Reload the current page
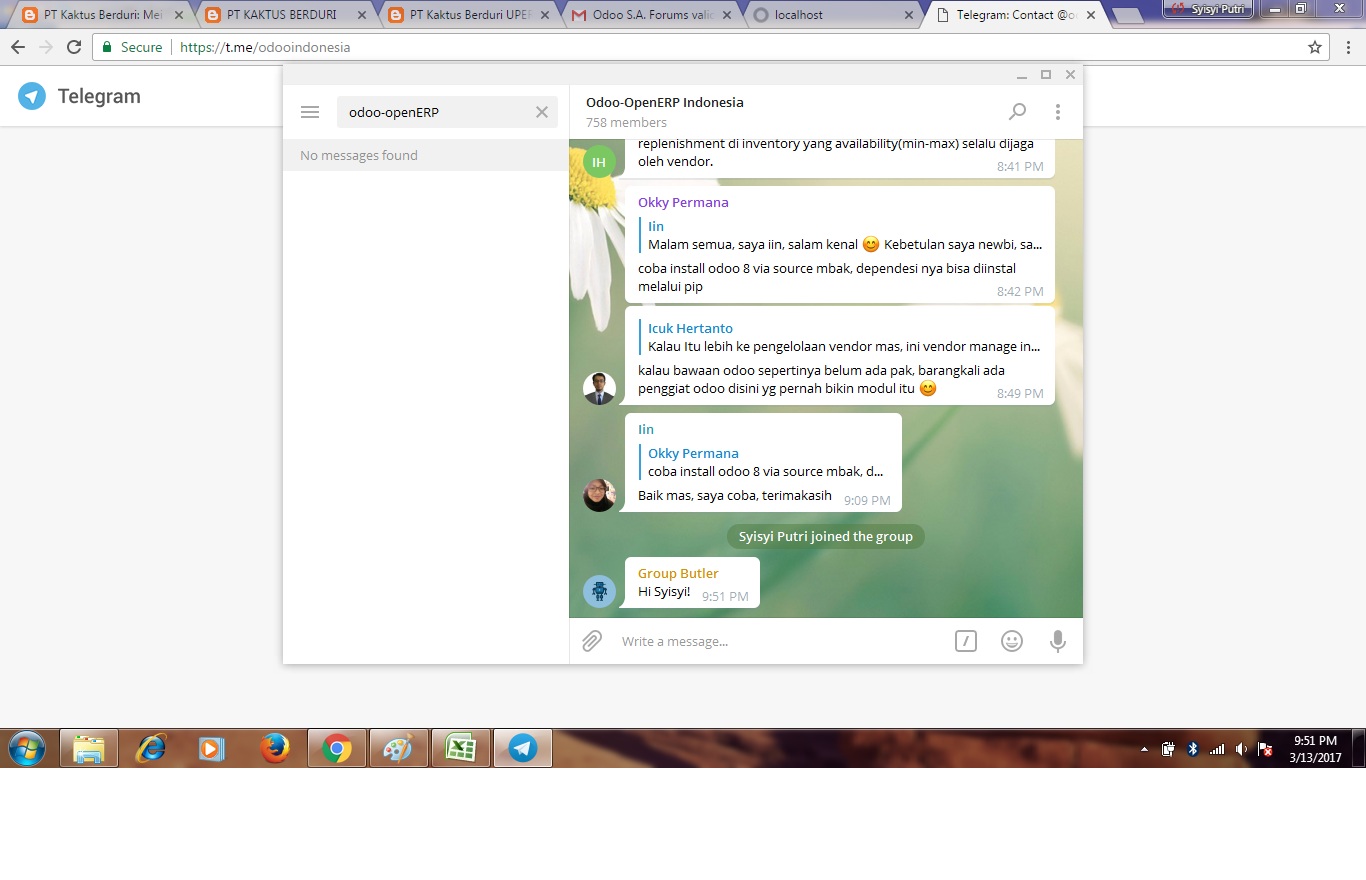This screenshot has height=880, width=1366. (74, 47)
